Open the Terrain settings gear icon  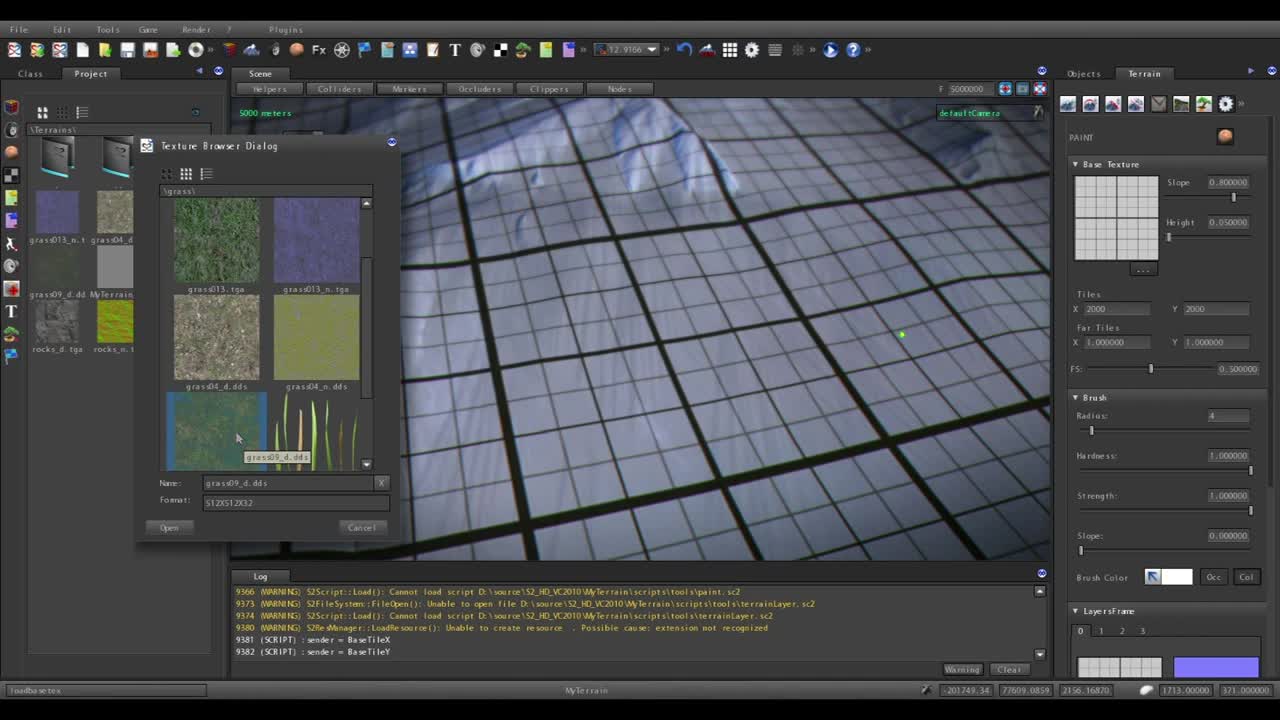[1226, 104]
